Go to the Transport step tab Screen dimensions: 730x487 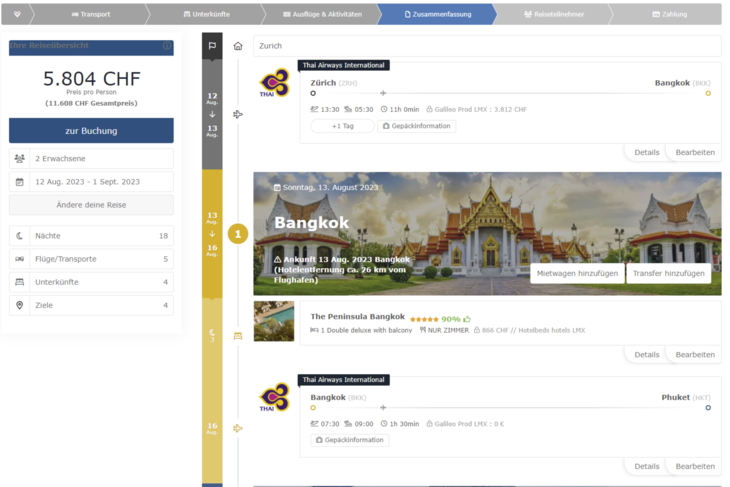tap(90, 14)
